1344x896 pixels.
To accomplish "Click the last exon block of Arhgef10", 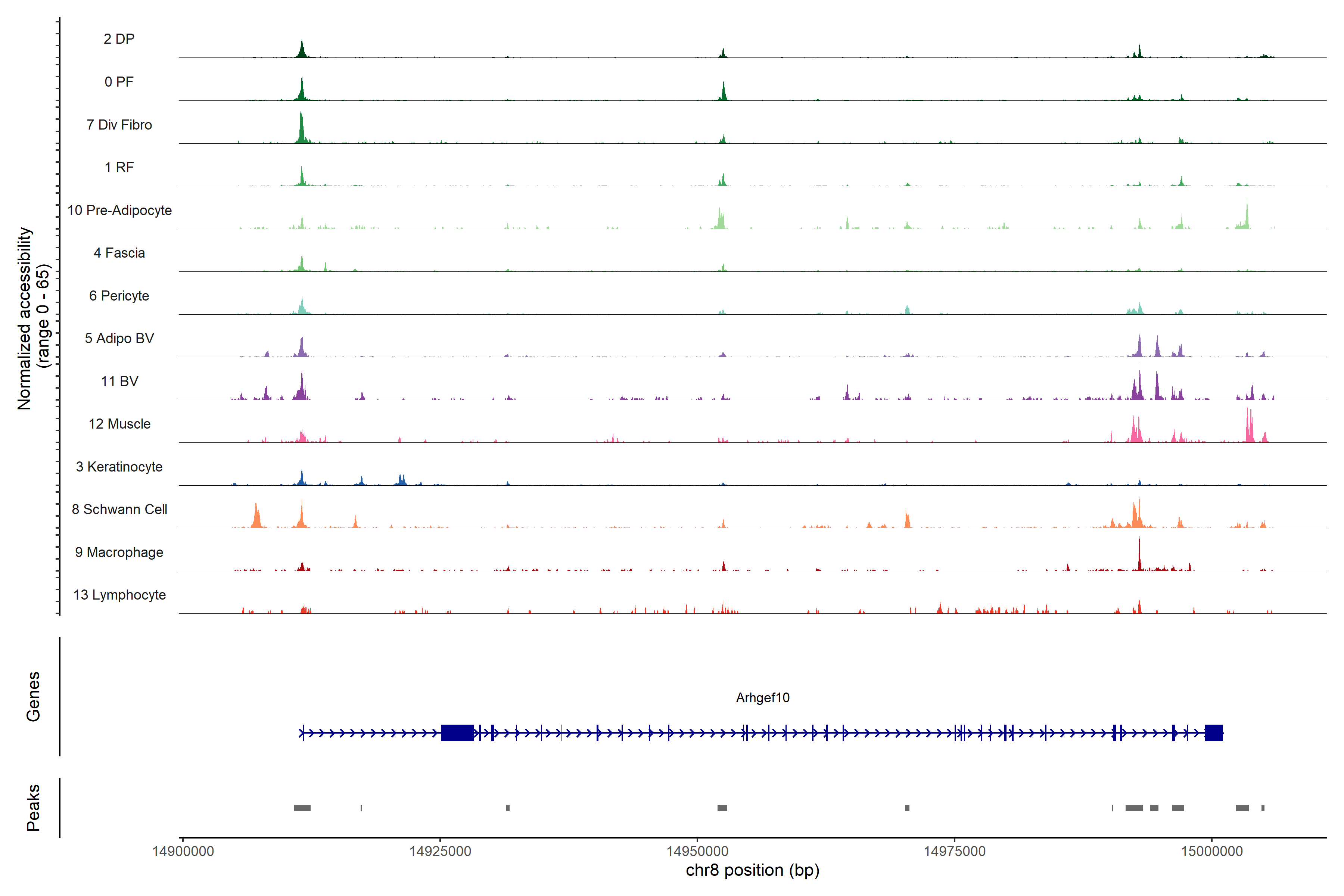I will point(1214,732).
